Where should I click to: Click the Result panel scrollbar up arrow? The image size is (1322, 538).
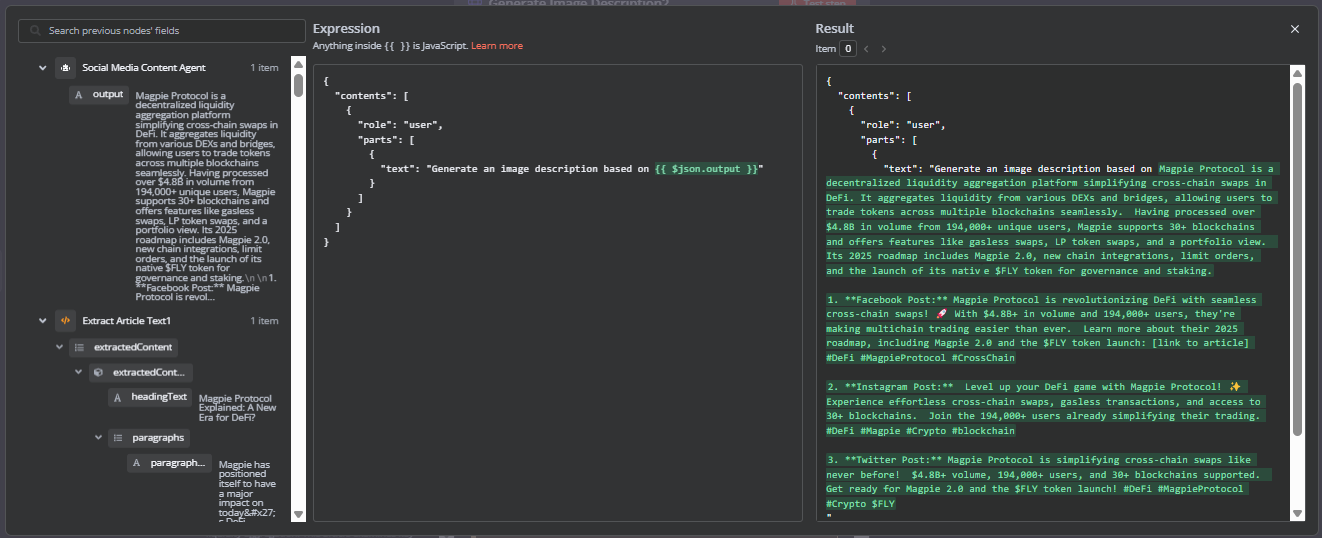click(1298, 72)
